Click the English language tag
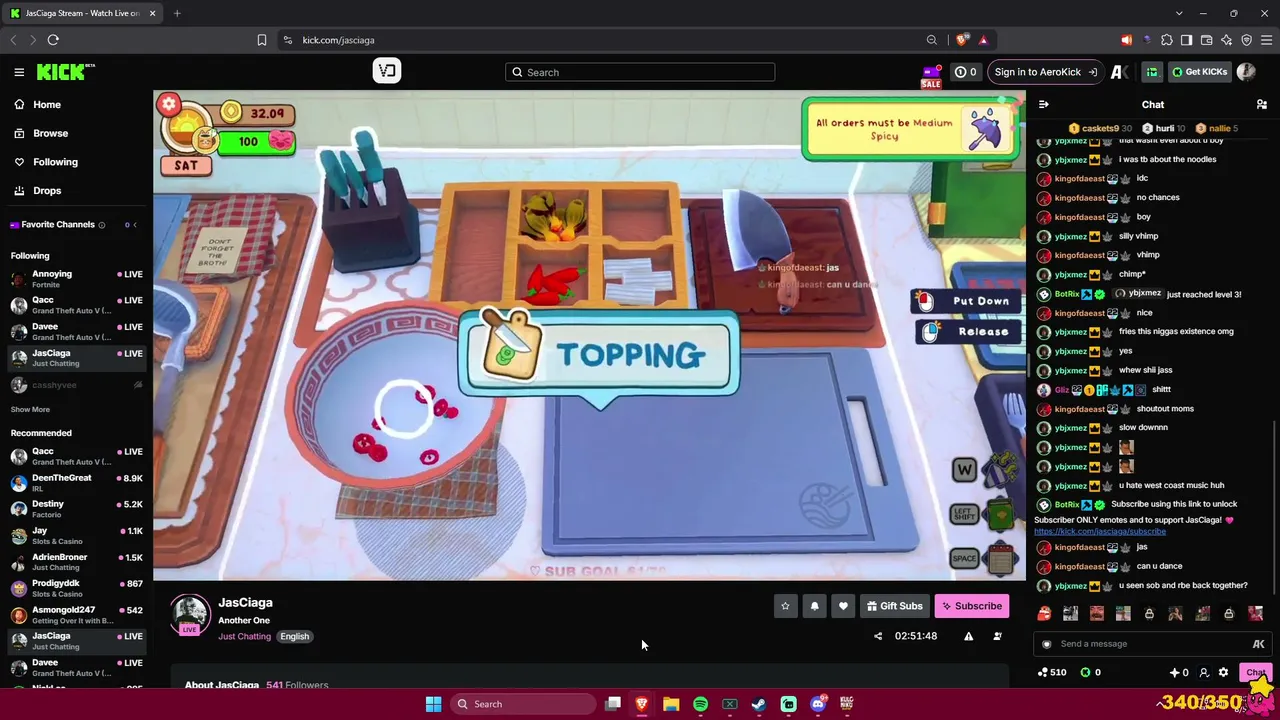Viewport: 1280px width, 720px height. point(294,636)
